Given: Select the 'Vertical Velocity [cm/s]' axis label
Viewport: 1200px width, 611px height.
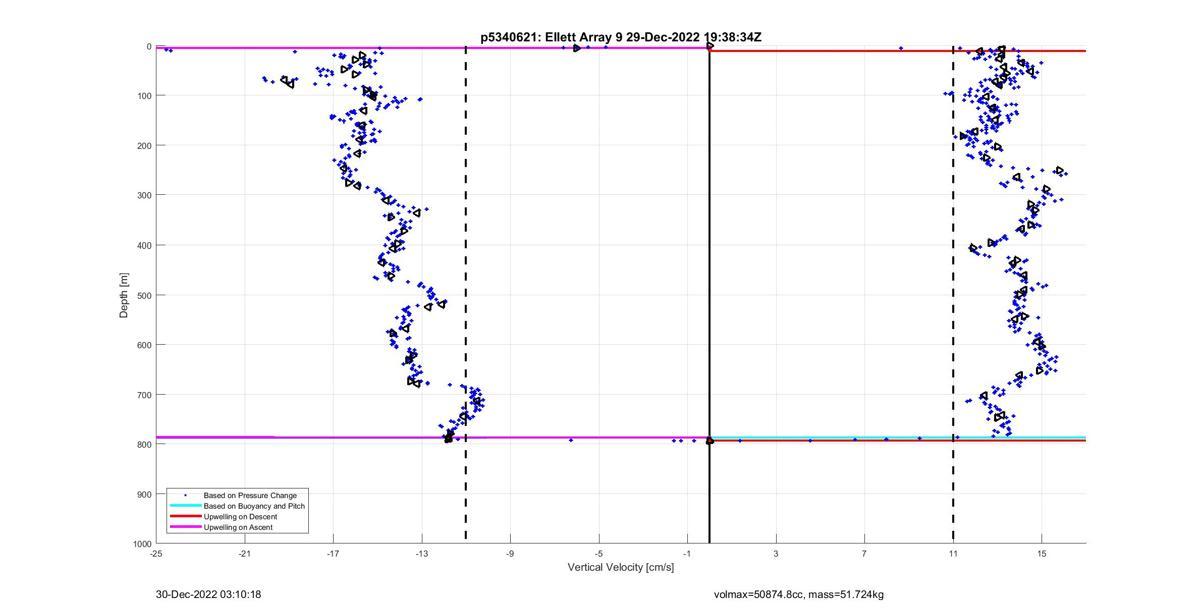Looking at the screenshot, I should (621, 567).
